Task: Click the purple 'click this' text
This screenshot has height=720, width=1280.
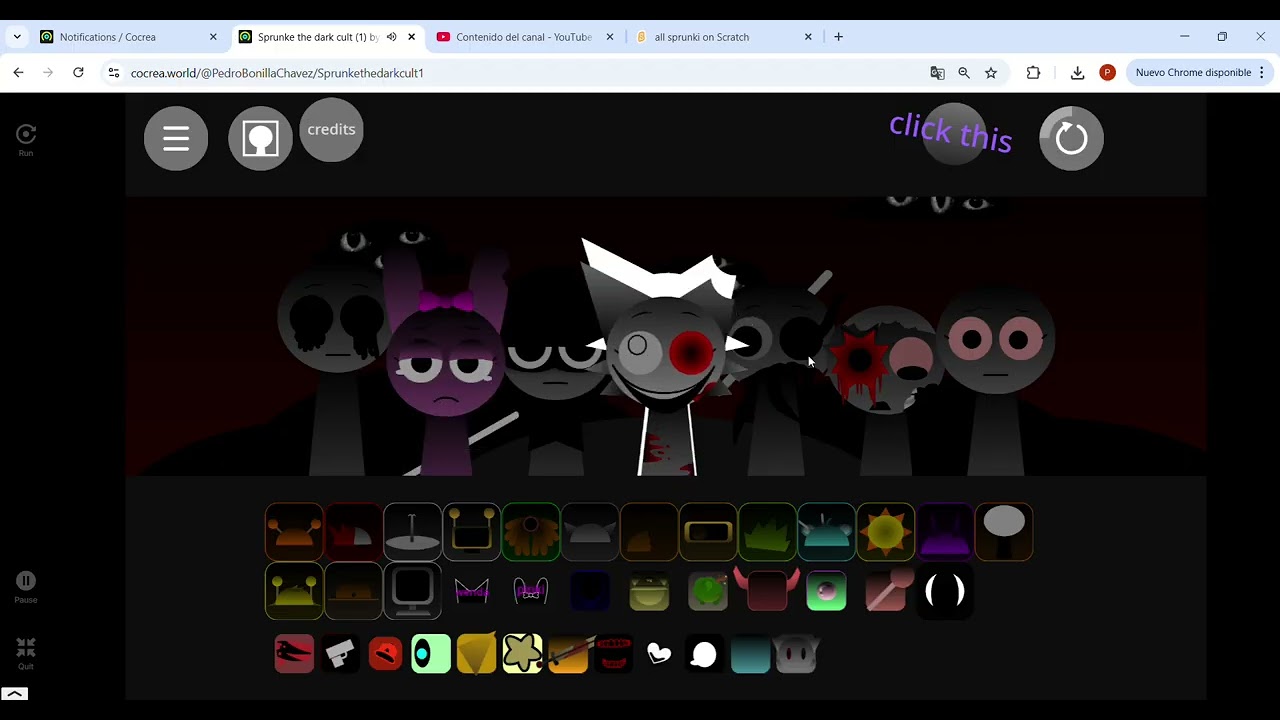Action: pos(950,131)
